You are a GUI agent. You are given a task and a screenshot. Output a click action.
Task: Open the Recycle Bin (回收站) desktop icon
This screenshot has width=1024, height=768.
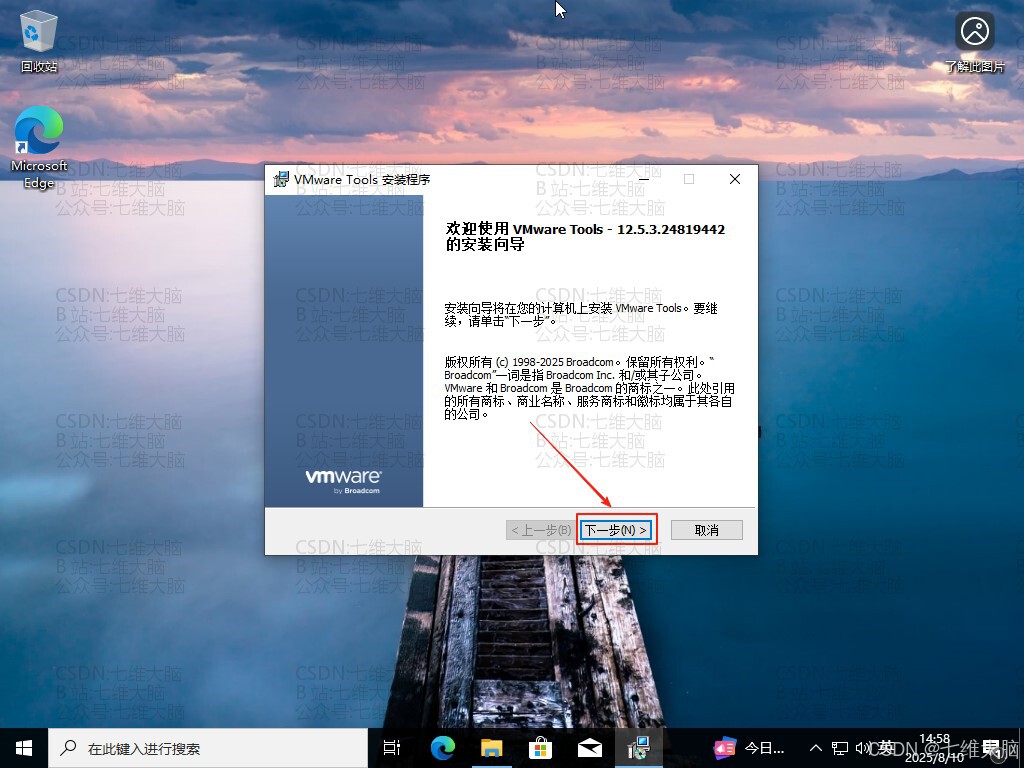click(x=39, y=41)
